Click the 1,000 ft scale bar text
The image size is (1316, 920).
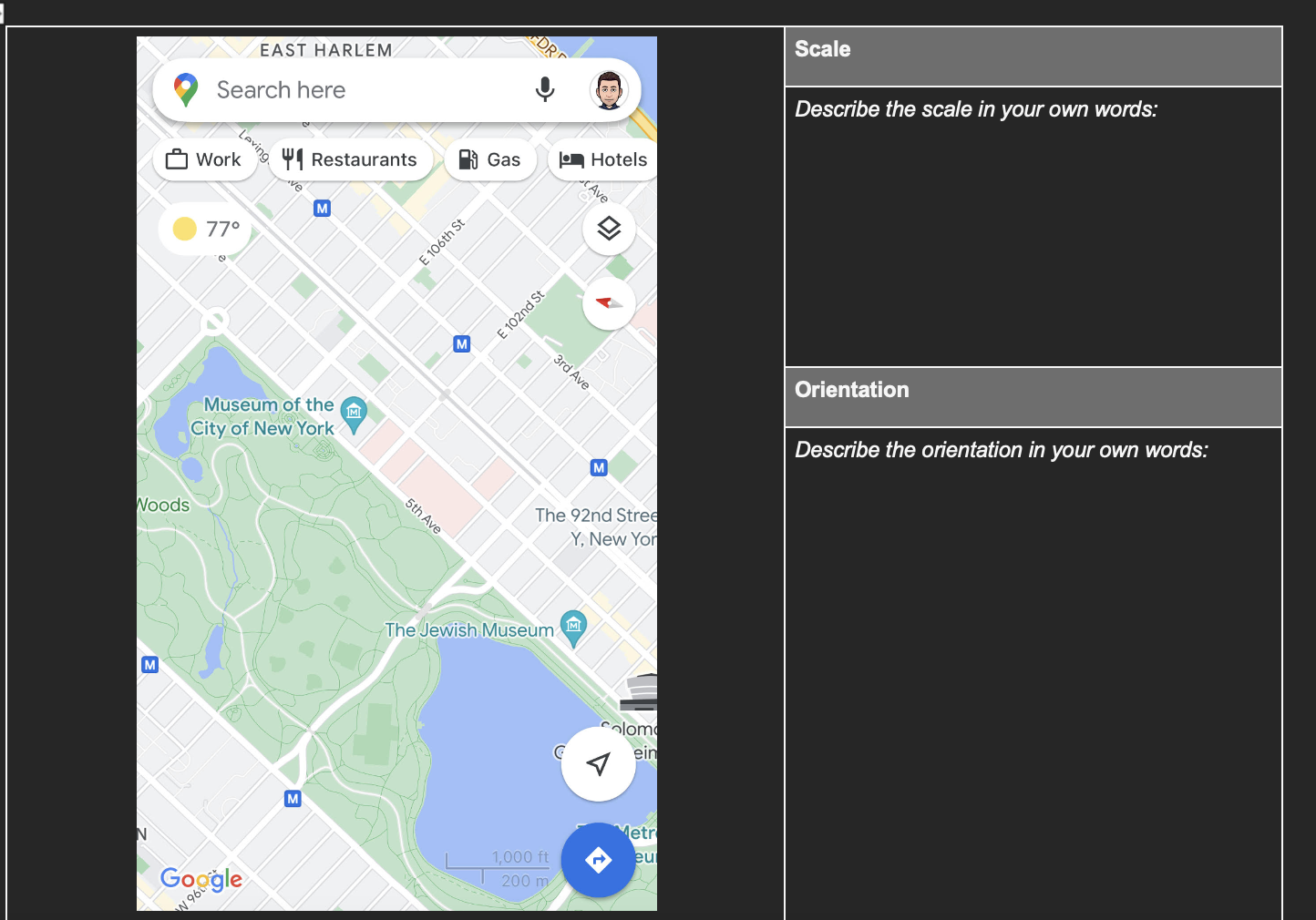click(x=520, y=857)
